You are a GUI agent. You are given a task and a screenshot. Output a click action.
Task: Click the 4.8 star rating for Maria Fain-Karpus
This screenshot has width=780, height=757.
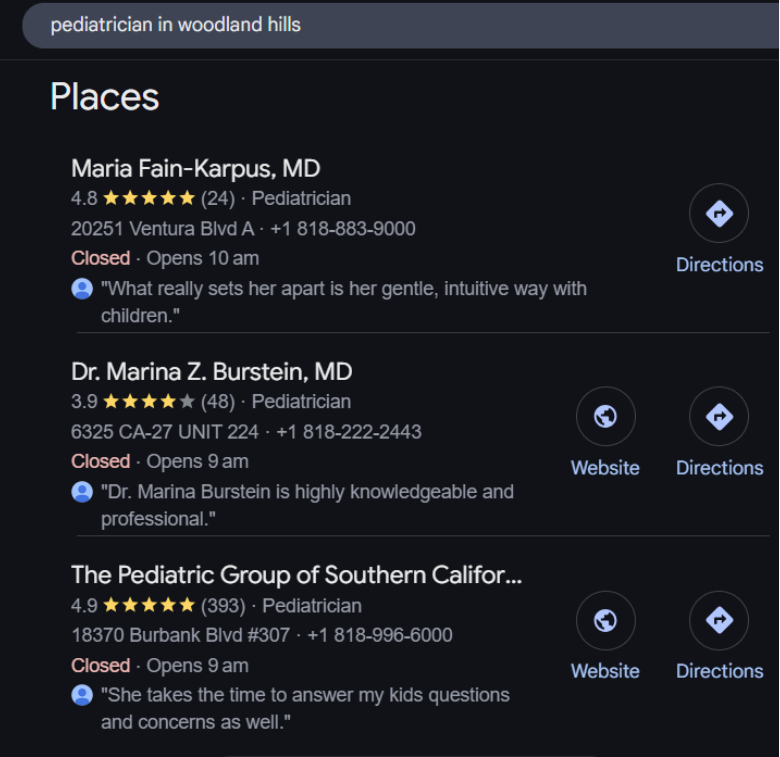tap(133, 198)
